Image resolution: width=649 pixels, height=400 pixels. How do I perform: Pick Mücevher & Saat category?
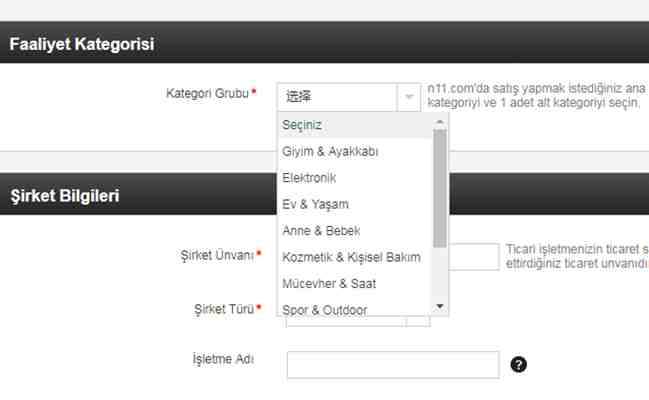point(354,283)
